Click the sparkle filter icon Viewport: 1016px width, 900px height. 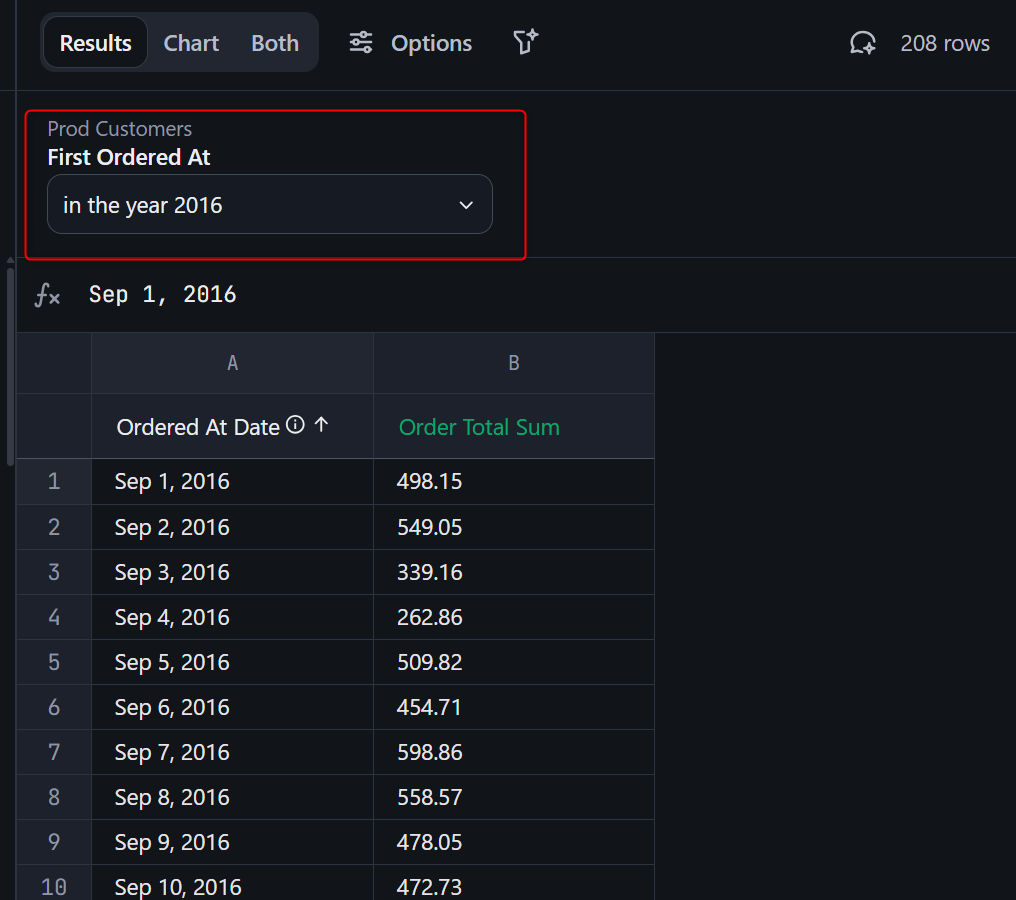[x=525, y=42]
